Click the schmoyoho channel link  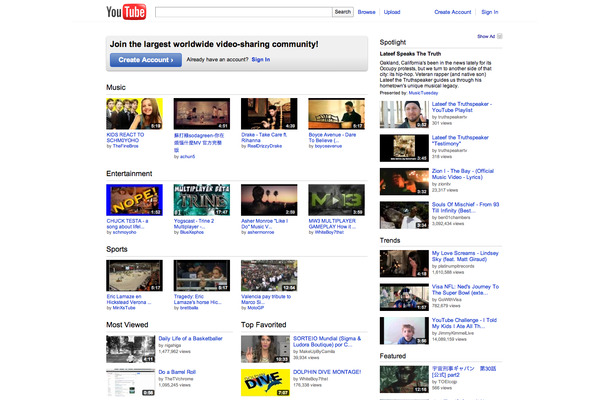124,232
